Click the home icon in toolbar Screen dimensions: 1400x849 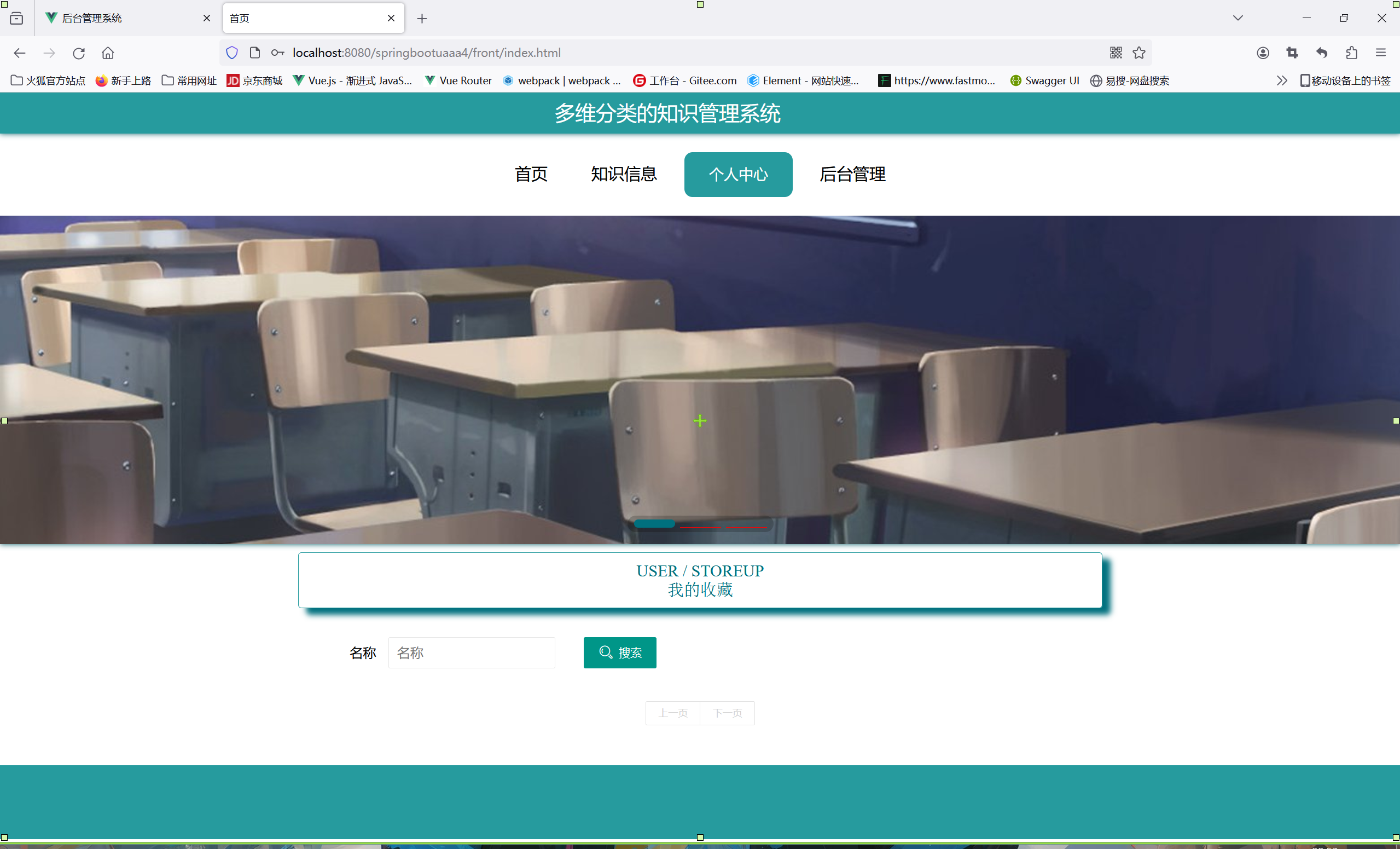[x=108, y=53]
